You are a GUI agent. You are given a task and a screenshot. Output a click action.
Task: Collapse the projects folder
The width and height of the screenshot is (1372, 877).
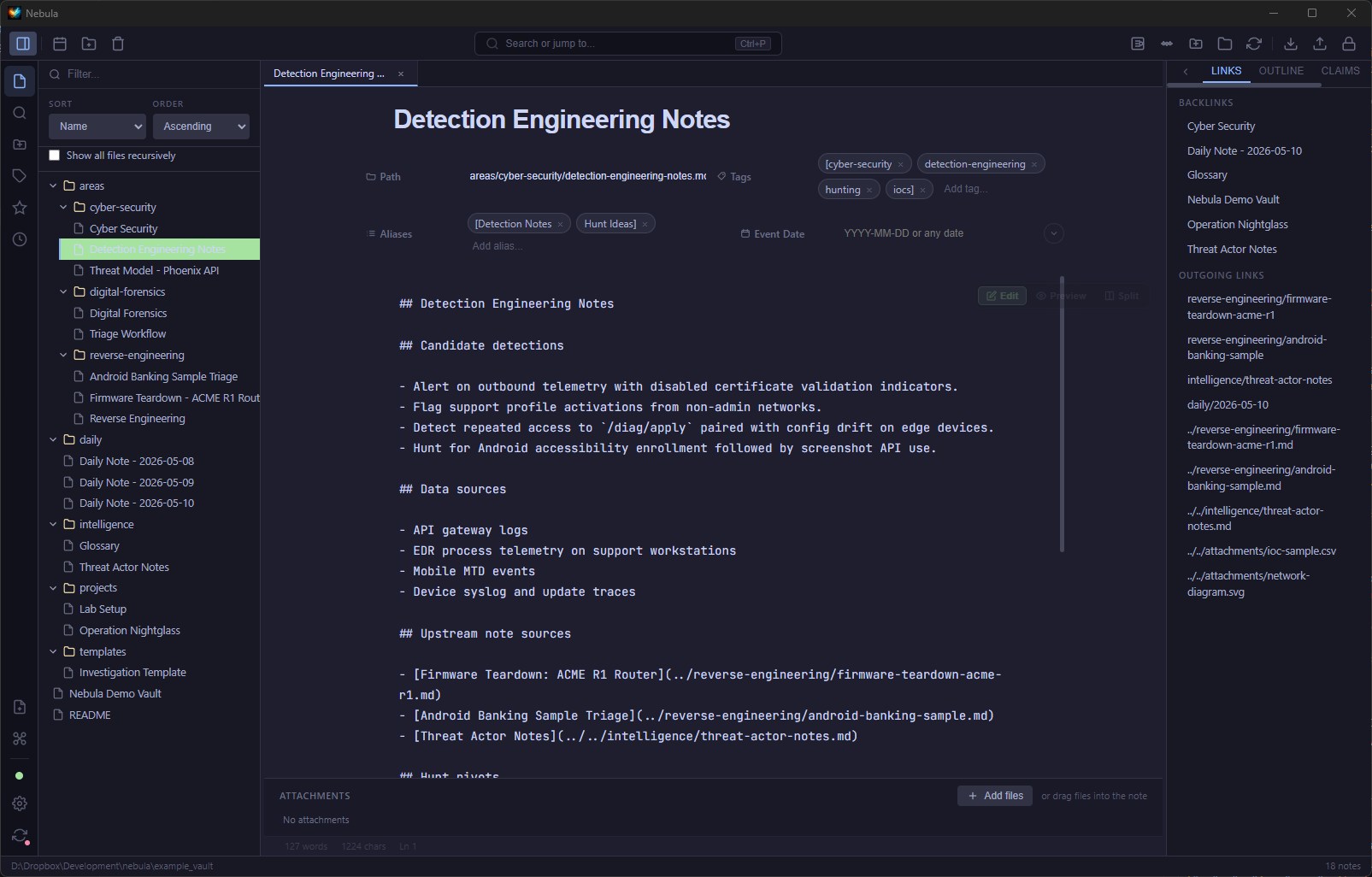(x=53, y=587)
